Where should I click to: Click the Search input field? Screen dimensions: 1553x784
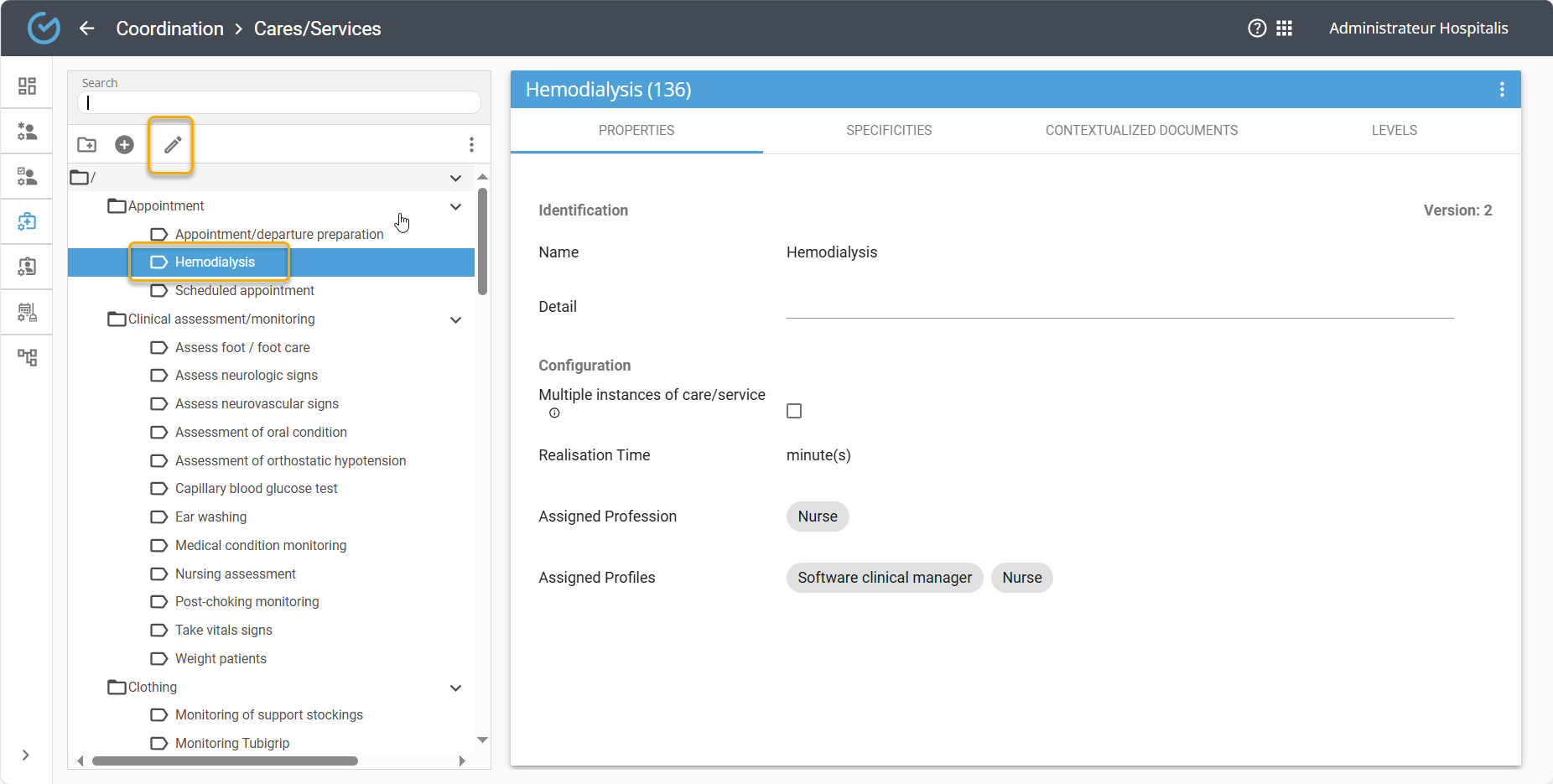point(278,103)
